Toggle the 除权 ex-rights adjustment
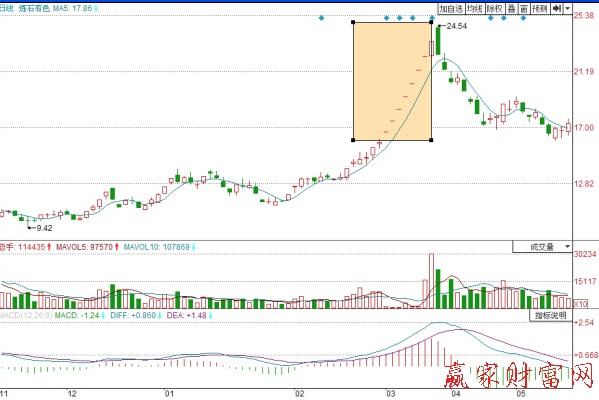This screenshot has height=400, width=599. 495,8
